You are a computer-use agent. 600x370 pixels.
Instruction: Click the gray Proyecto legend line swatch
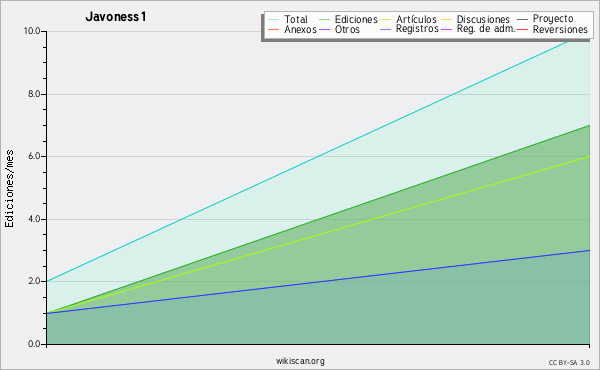(522, 19)
